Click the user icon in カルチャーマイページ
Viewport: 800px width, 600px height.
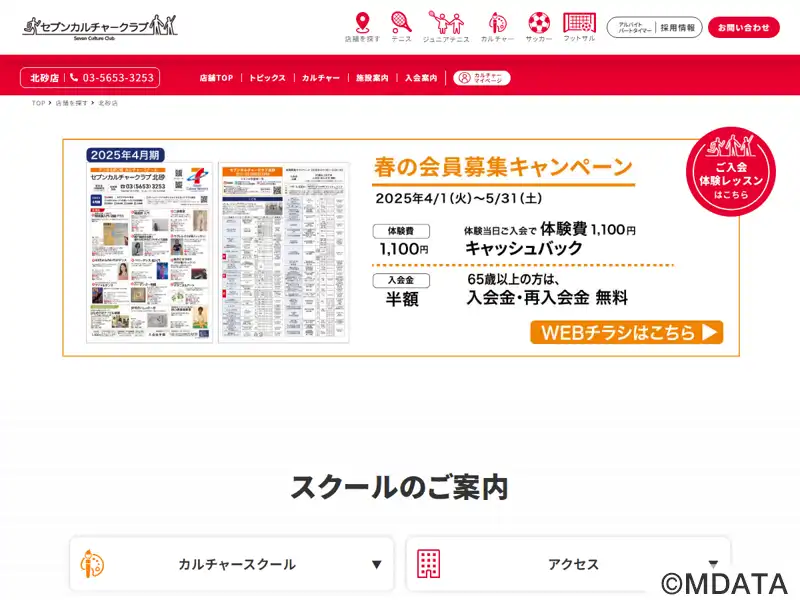[464, 78]
